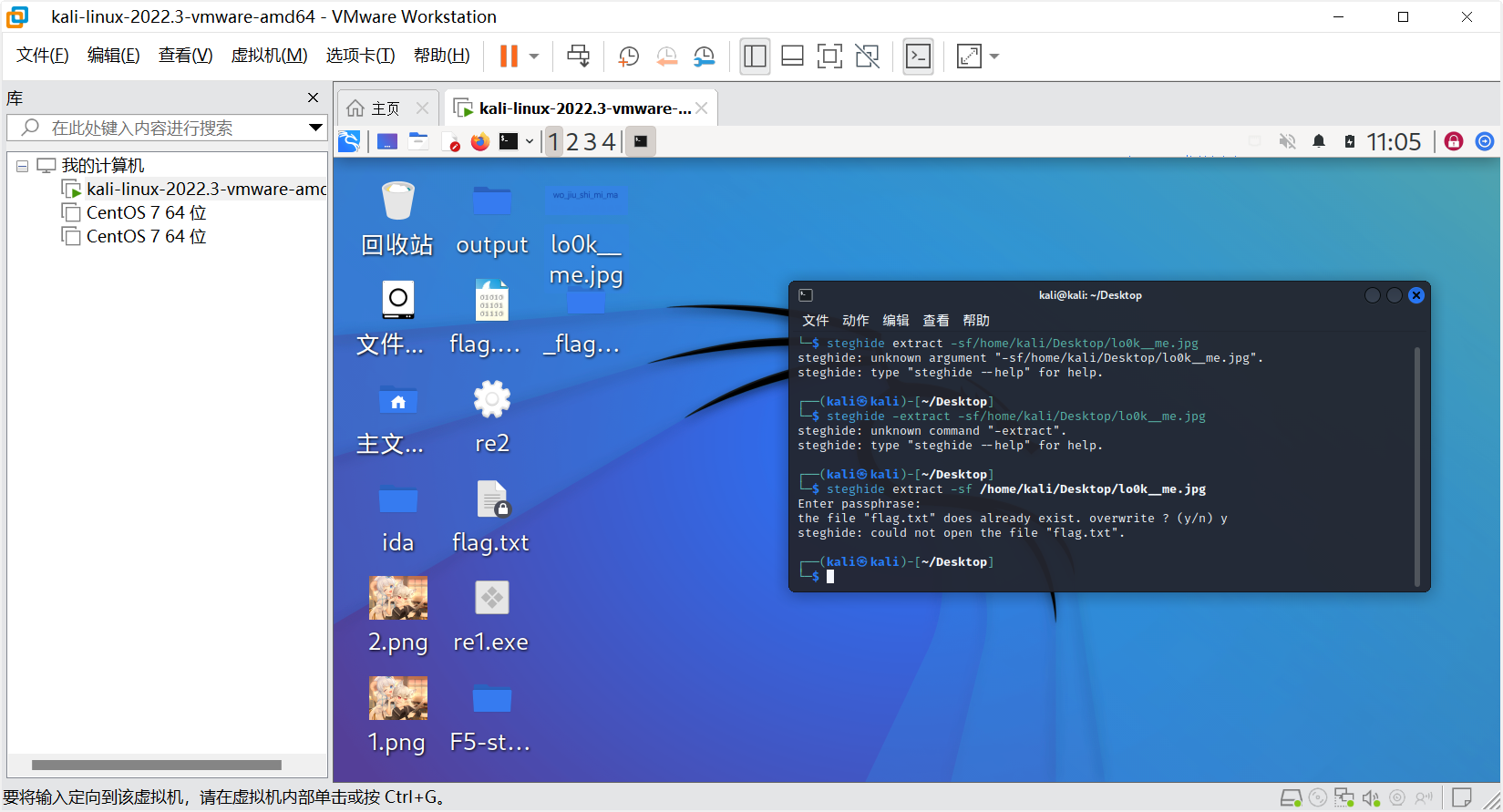Toggle the muted volume icon in Kali panel

click(x=1287, y=141)
